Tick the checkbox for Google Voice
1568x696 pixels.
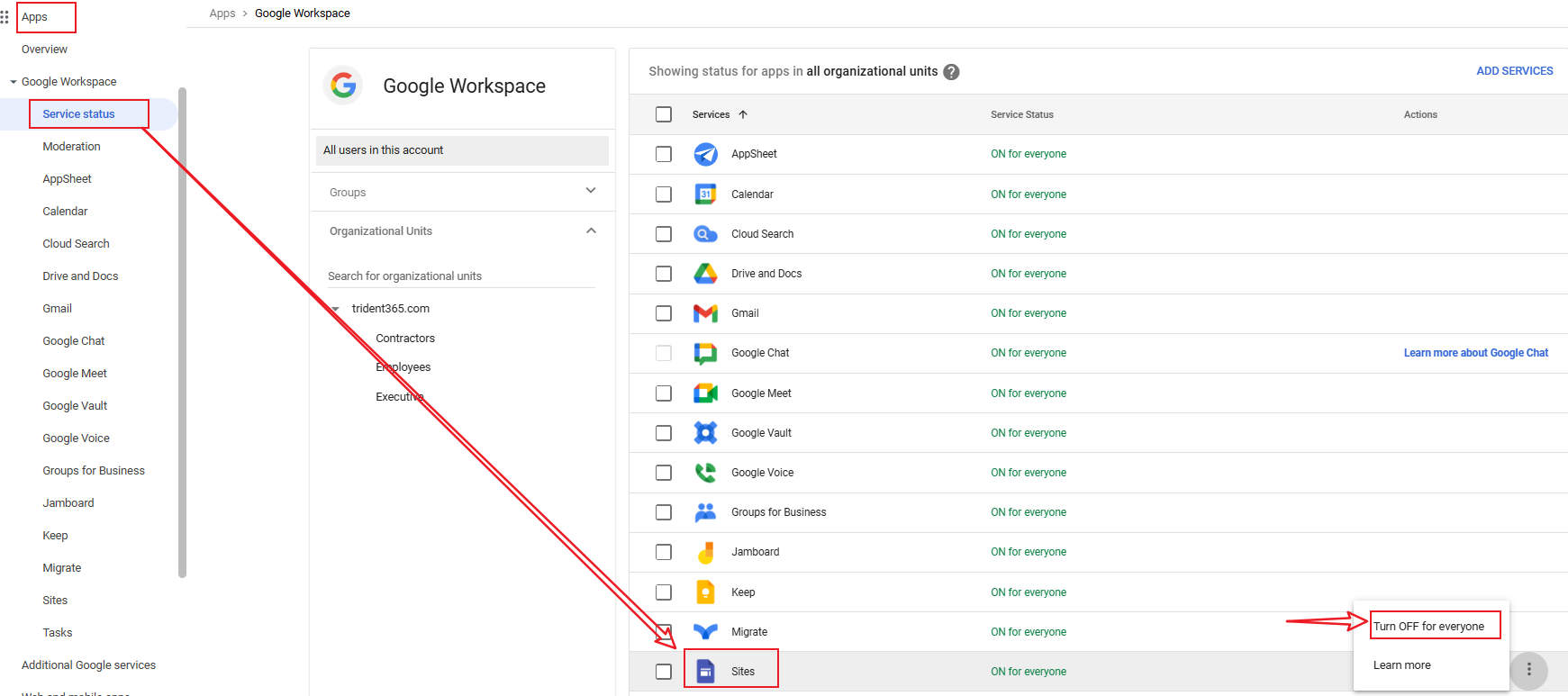click(x=664, y=473)
